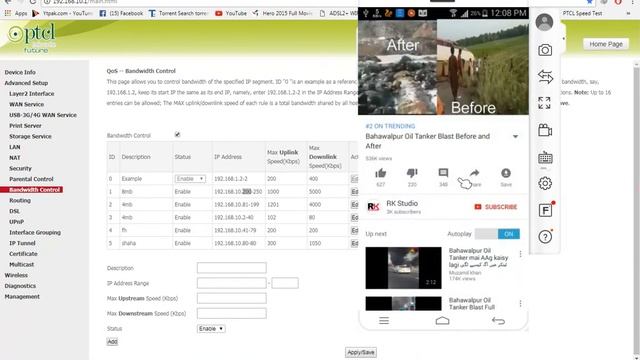Select NAT in sidebar

click(x=15, y=158)
